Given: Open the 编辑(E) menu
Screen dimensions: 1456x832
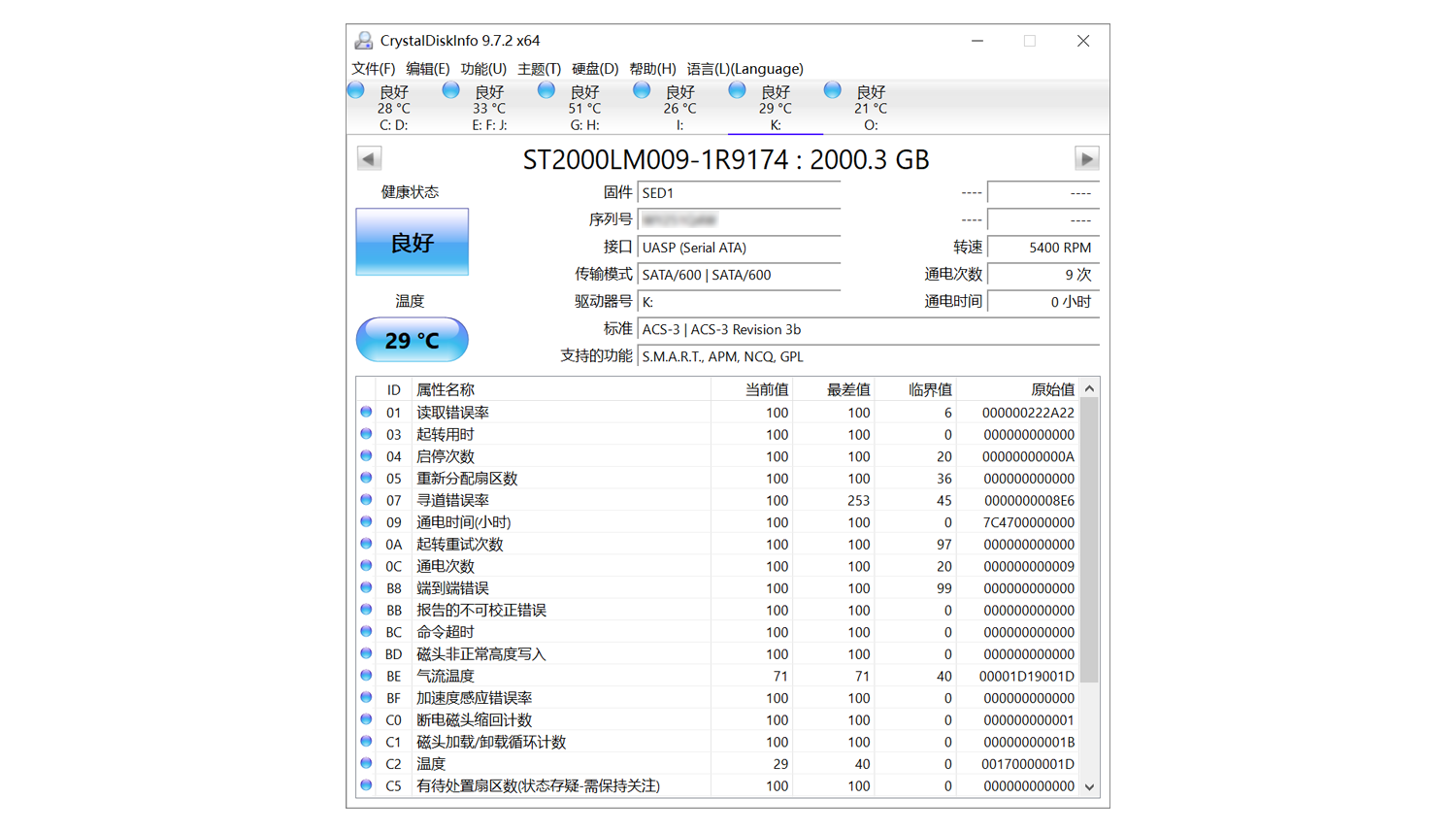Looking at the screenshot, I should pos(428,69).
